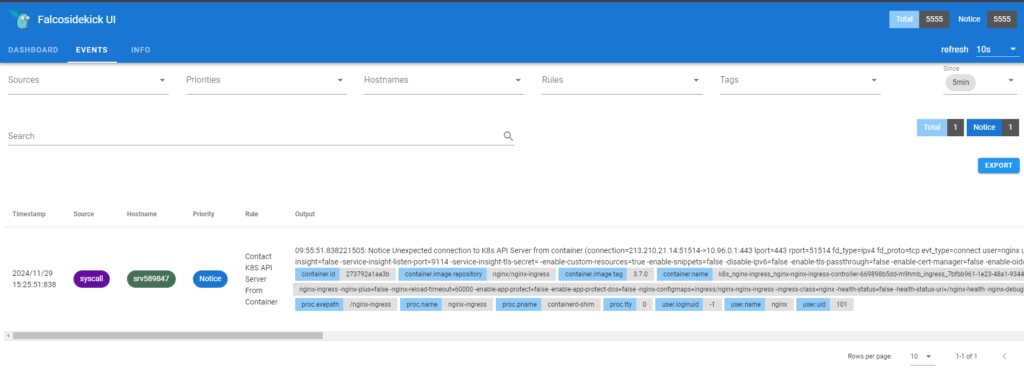Click the user.name nginx tag
This screenshot has width=1024, height=371.
point(759,304)
